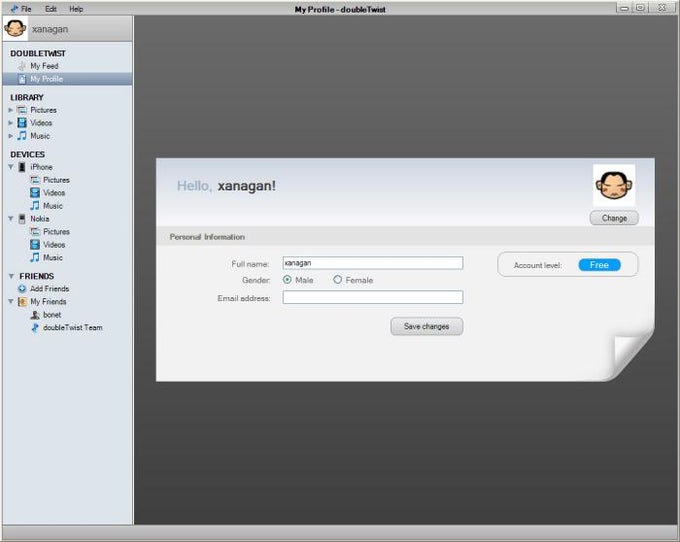
Task: Maximize the doubleTwist window
Action: [640, 8]
